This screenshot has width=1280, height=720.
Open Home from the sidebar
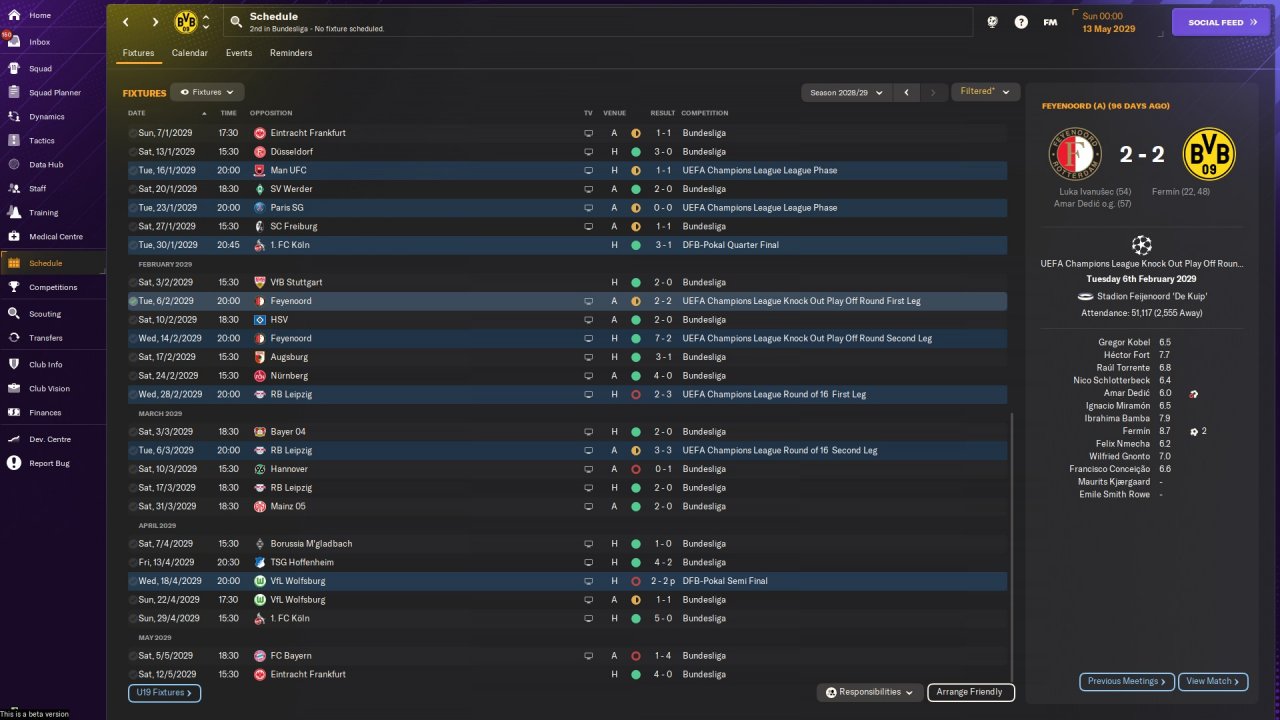tap(53, 16)
